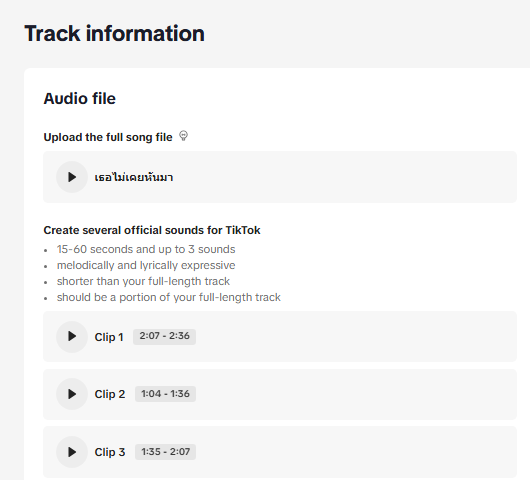Play Clip 2 preview
The height and width of the screenshot is (489, 530).
pyautogui.click(x=72, y=394)
